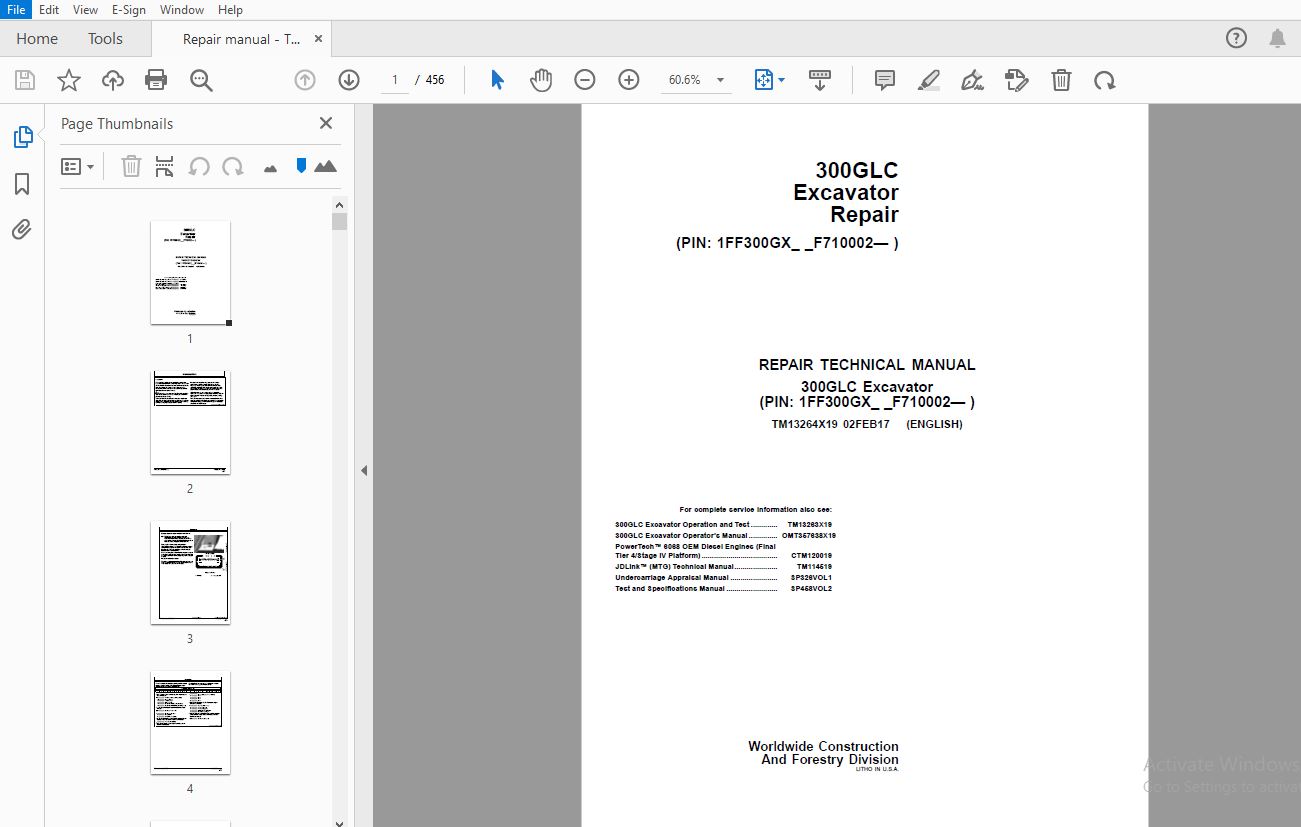Viewport: 1301px width, 827px height.
Task: Switch to the Home tab
Action: click(x=37, y=39)
